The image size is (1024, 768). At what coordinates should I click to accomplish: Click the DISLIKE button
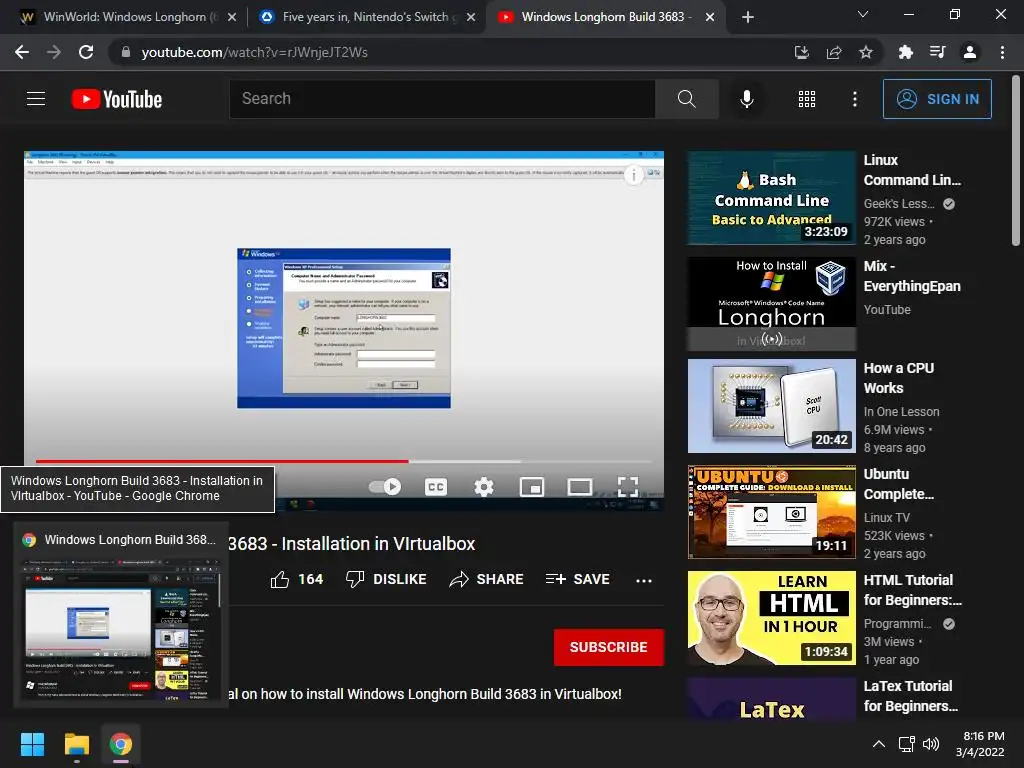[386, 579]
